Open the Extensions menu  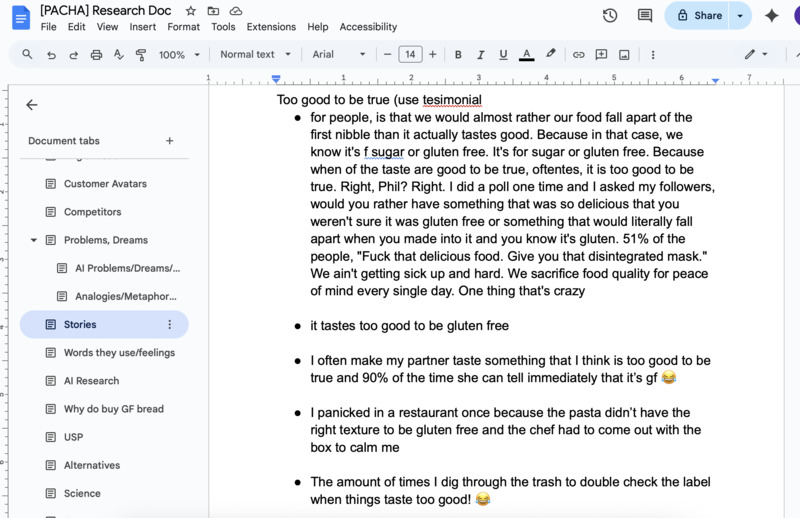pos(271,27)
